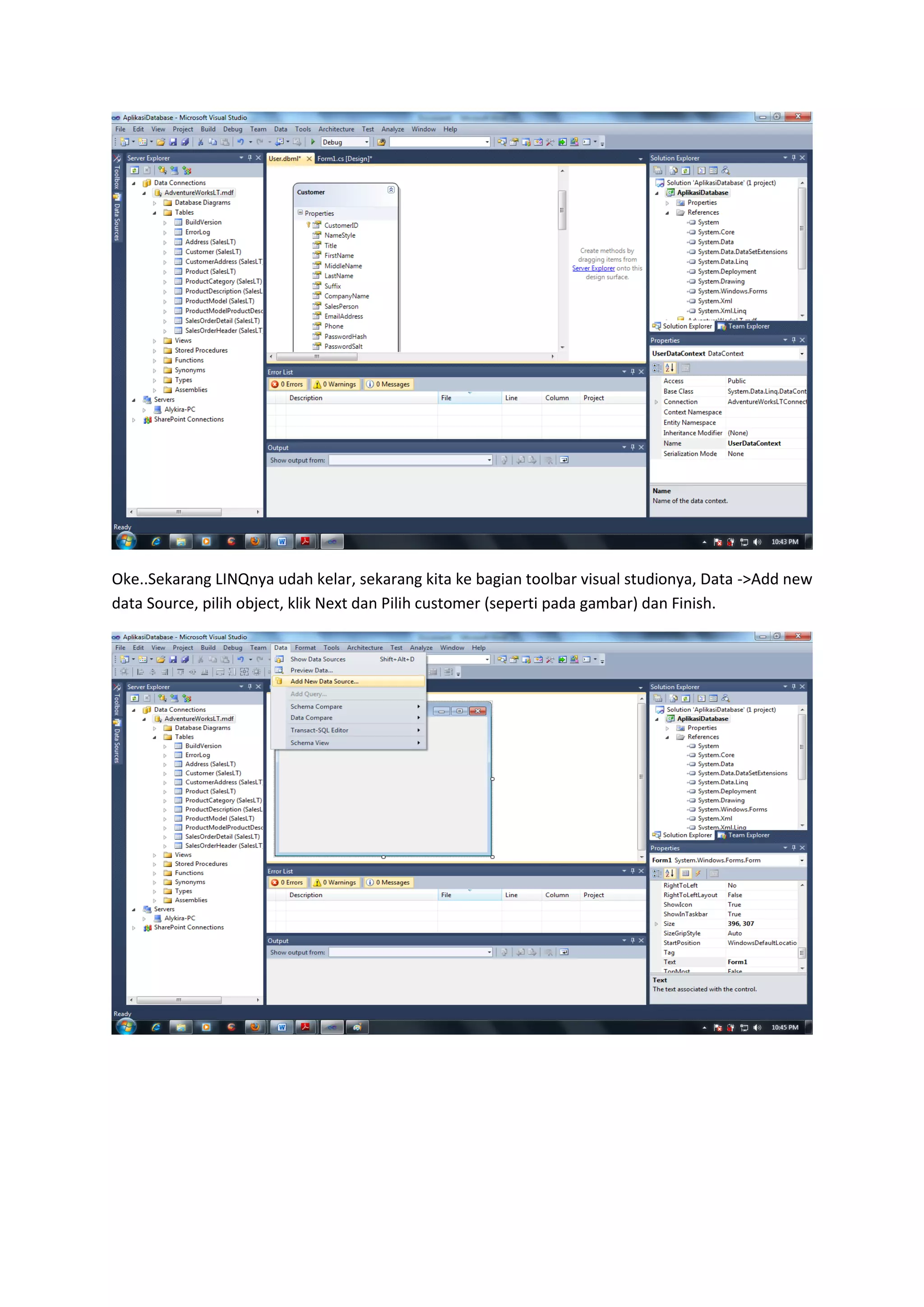Open Schema Compare submenu in Data menu
The image size is (924, 1307).
point(348,706)
